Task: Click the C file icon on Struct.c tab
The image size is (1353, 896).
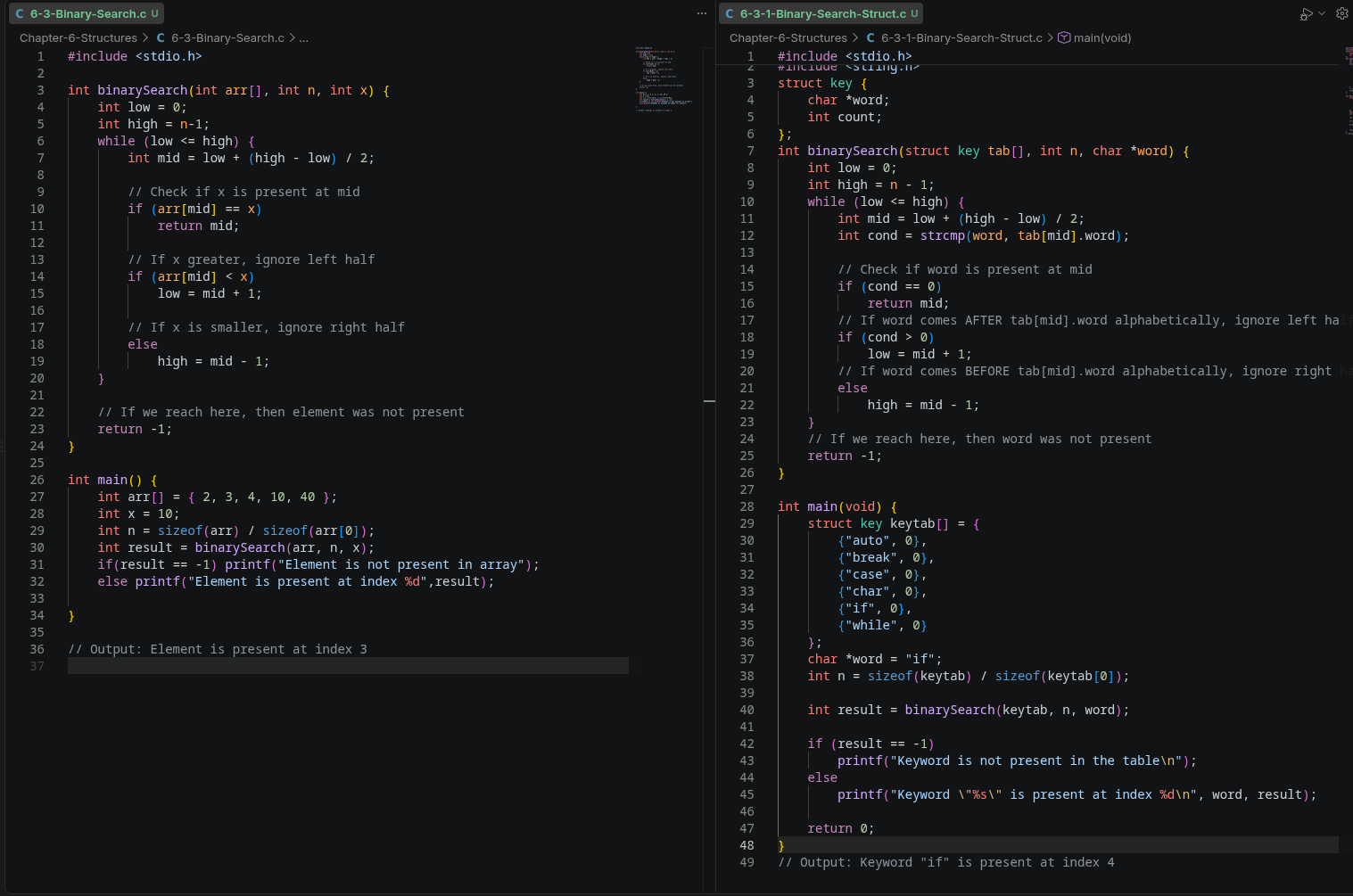Action: click(x=730, y=14)
